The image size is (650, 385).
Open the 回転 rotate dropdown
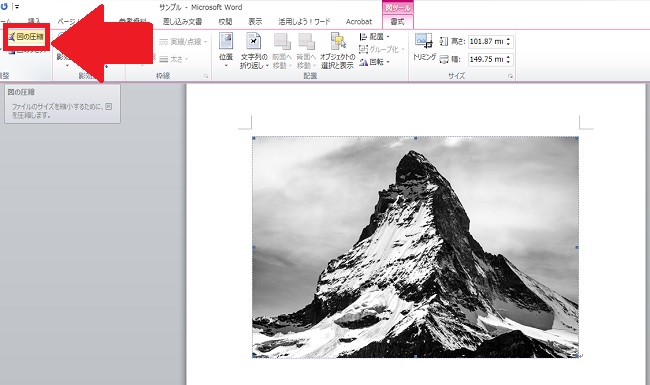click(375, 62)
